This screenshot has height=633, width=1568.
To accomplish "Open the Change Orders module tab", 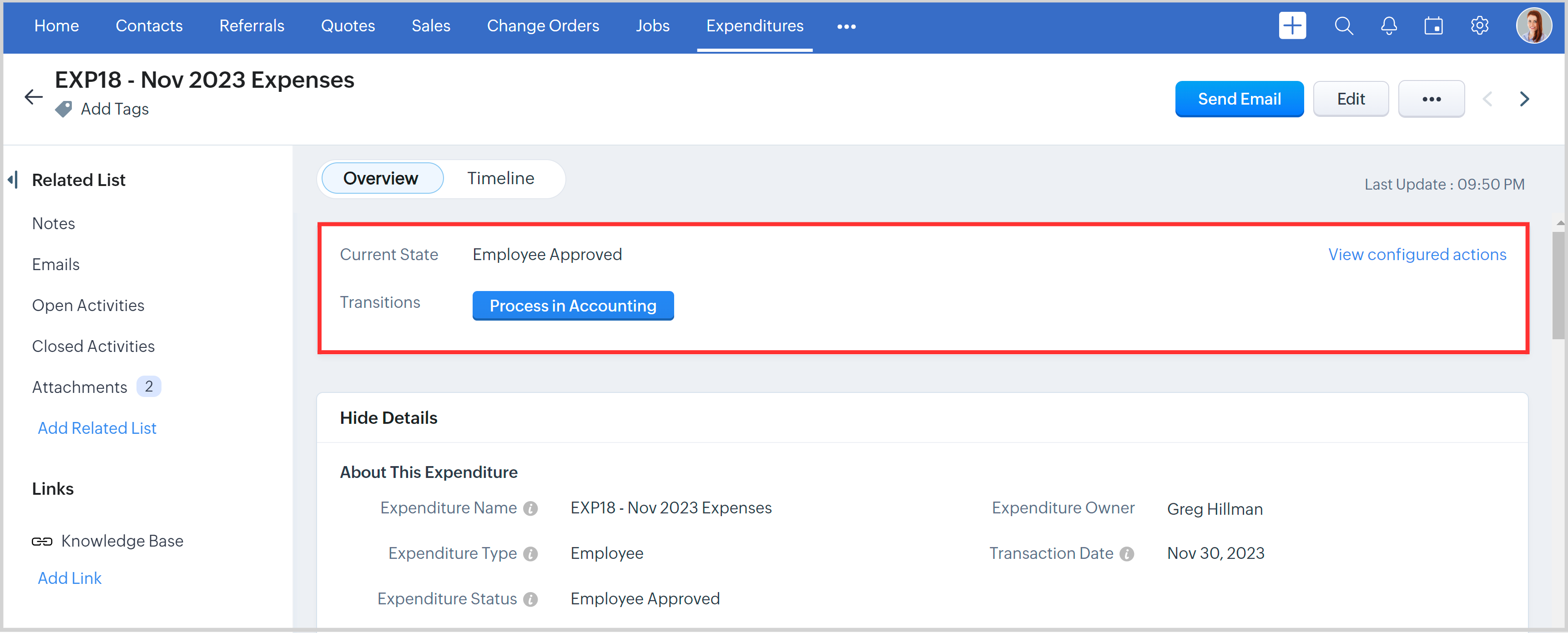I will point(542,25).
